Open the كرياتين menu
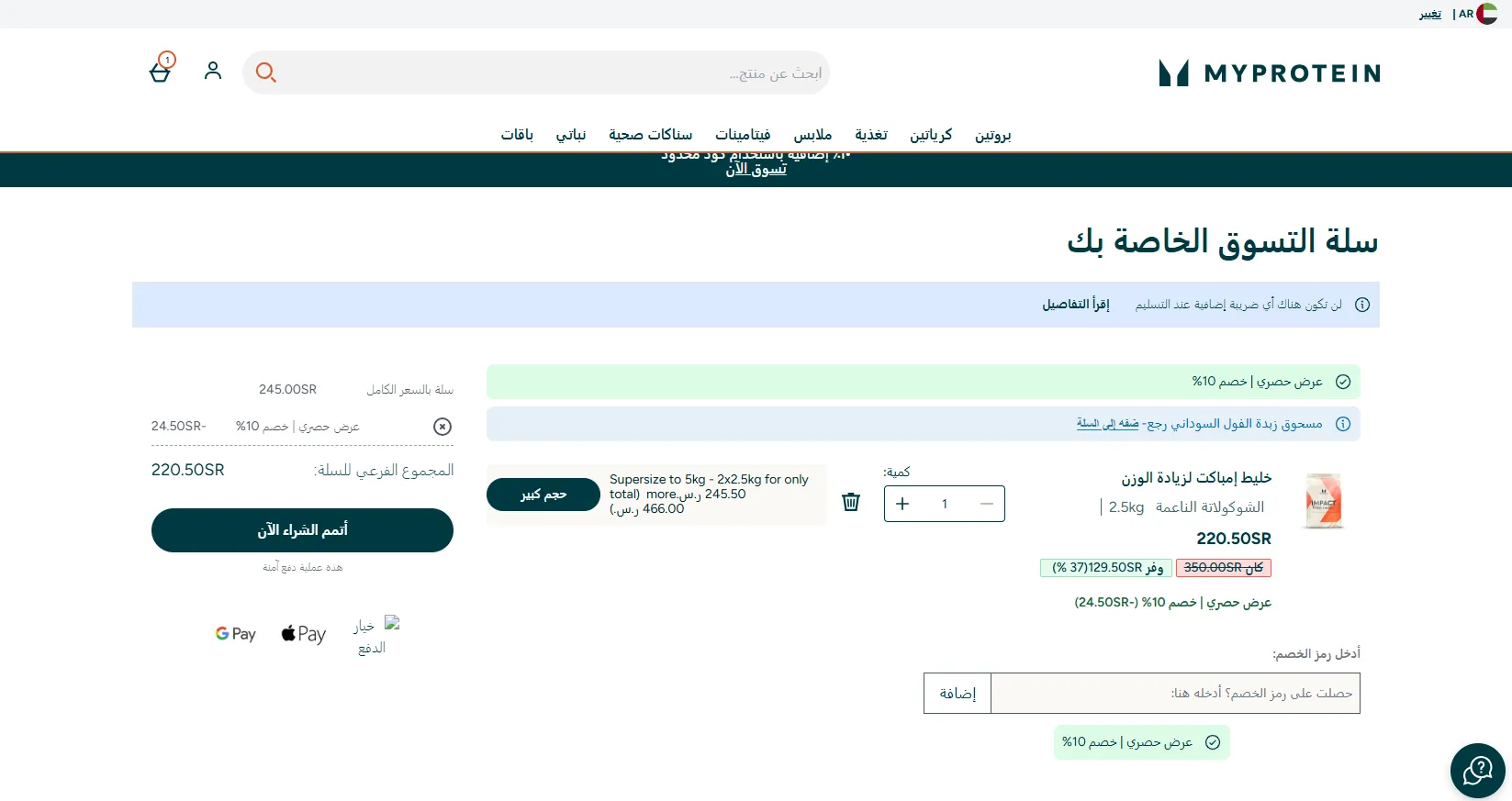The image size is (1512, 801). click(x=931, y=135)
